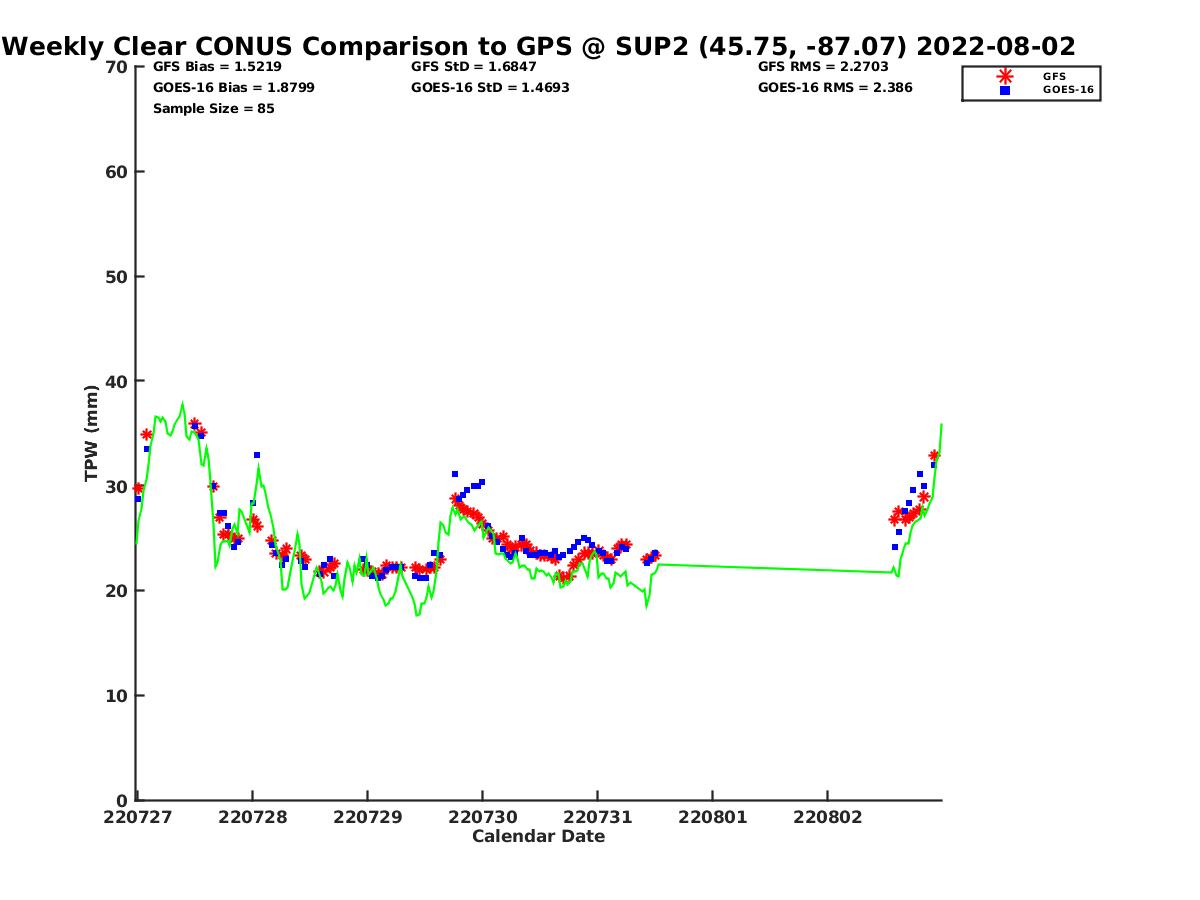Click the TPW (mm) y-axis label

92,433
